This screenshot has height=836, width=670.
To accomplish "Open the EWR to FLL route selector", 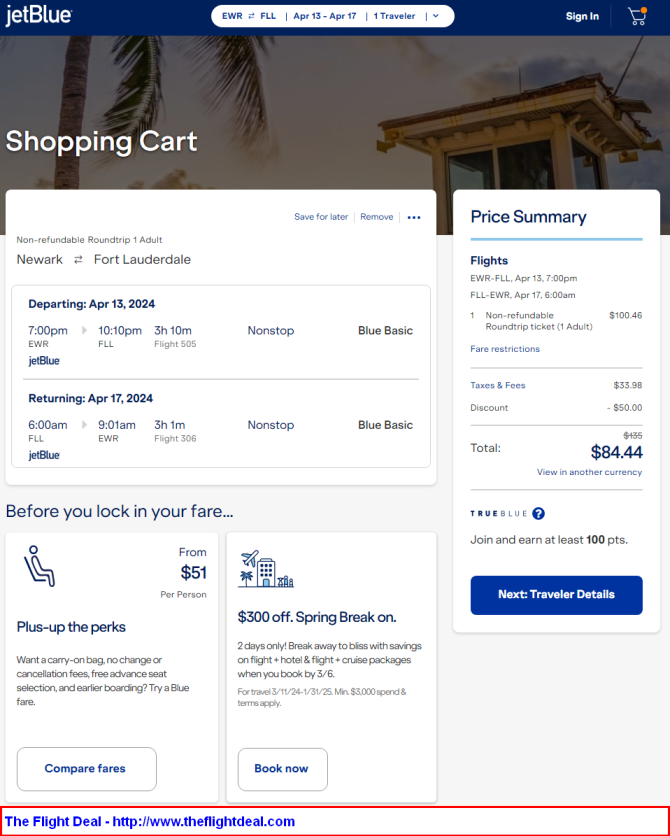I will [x=248, y=16].
